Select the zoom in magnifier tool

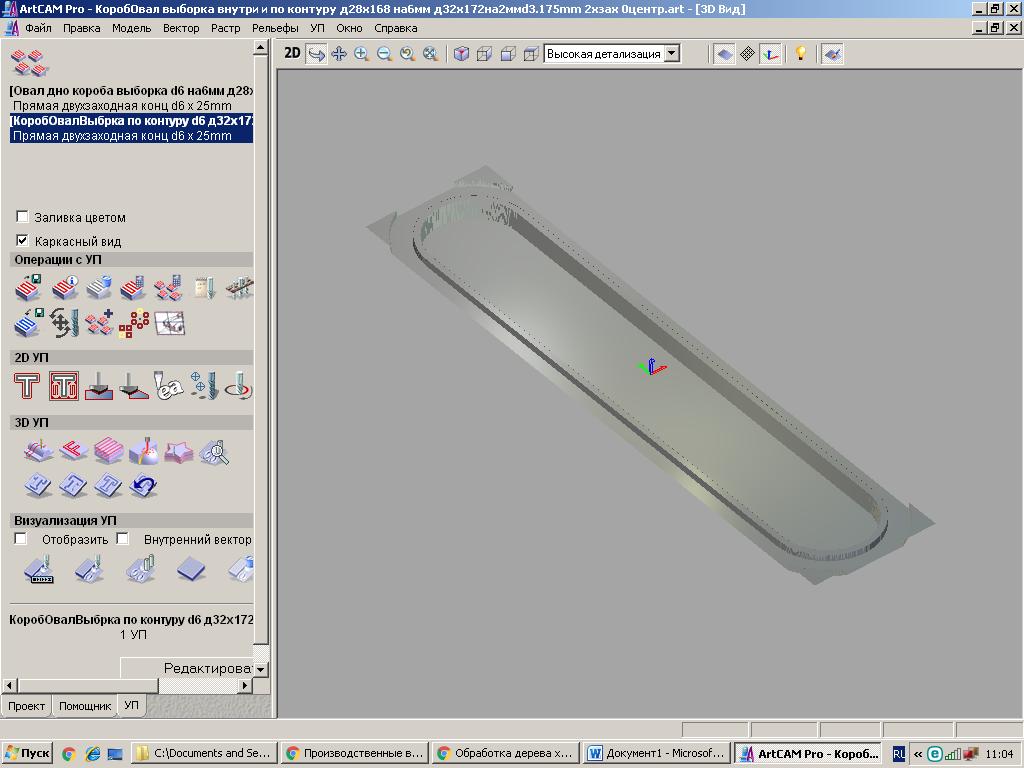point(361,54)
